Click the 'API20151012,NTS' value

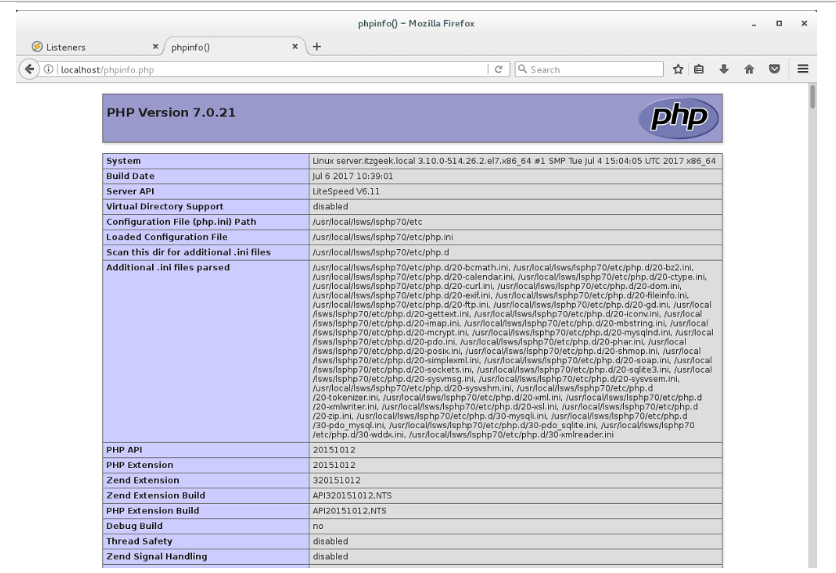tap(350, 511)
